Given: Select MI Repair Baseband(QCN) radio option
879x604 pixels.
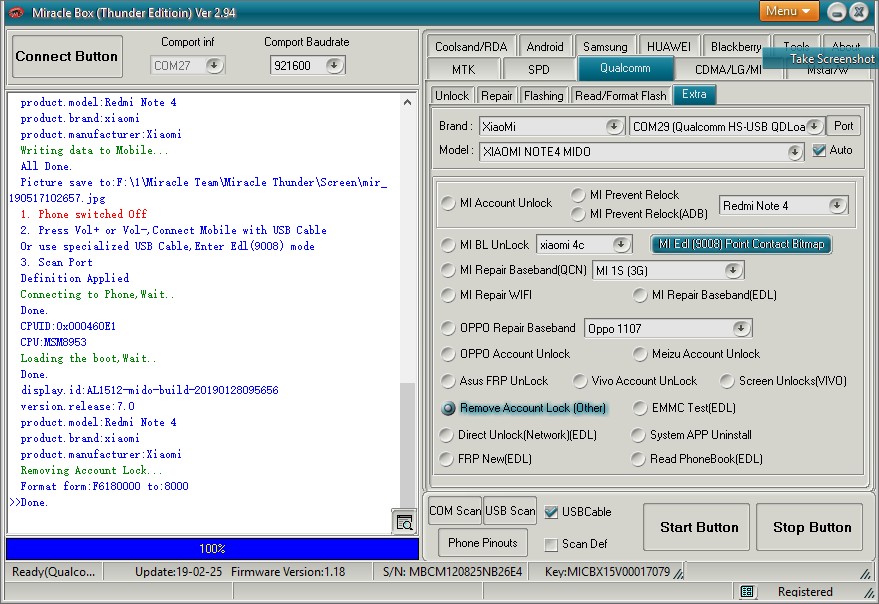Looking at the screenshot, I should [448, 270].
